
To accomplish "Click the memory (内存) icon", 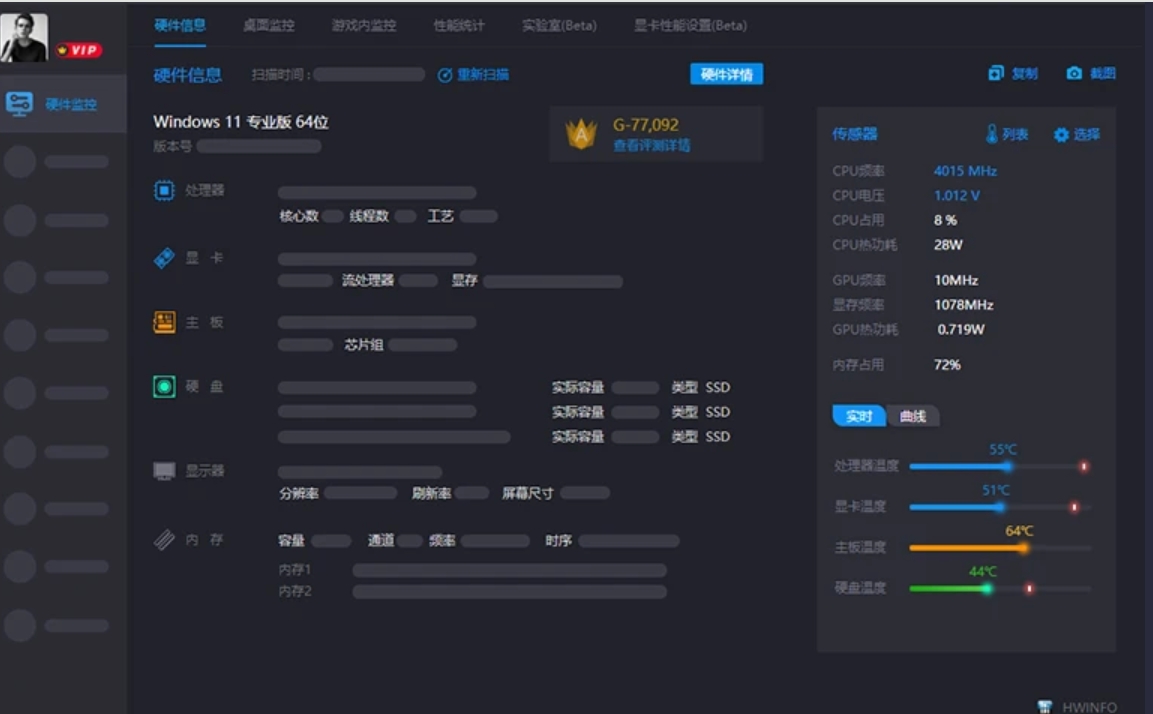I will [x=164, y=540].
